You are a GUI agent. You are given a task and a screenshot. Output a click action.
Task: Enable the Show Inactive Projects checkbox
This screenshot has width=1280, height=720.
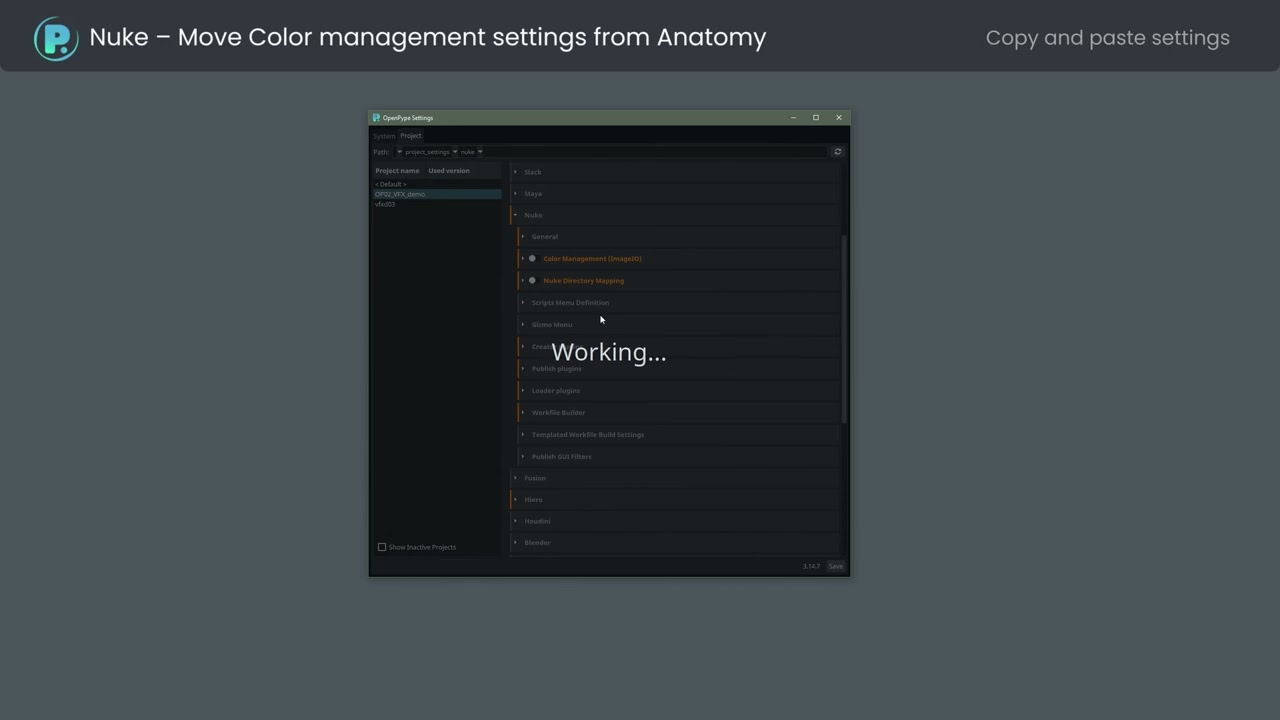coord(382,547)
